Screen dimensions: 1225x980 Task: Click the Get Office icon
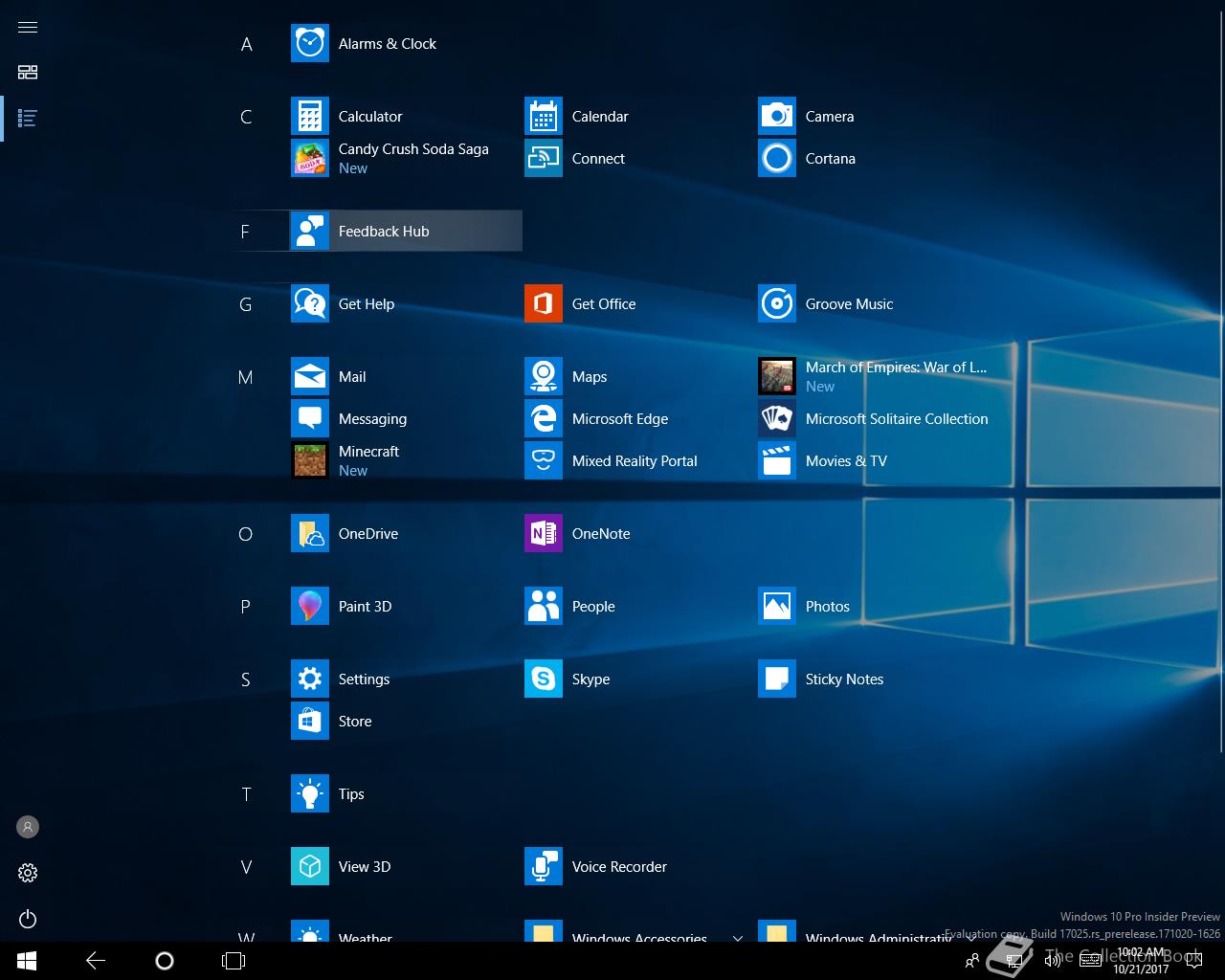click(544, 304)
